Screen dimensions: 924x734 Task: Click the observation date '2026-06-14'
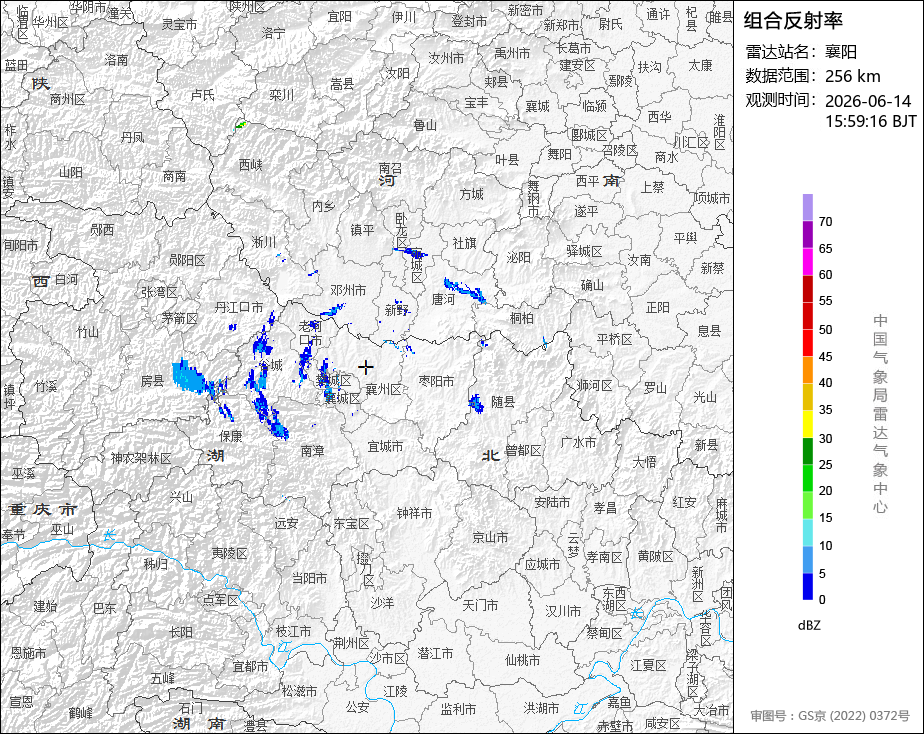tap(868, 101)
